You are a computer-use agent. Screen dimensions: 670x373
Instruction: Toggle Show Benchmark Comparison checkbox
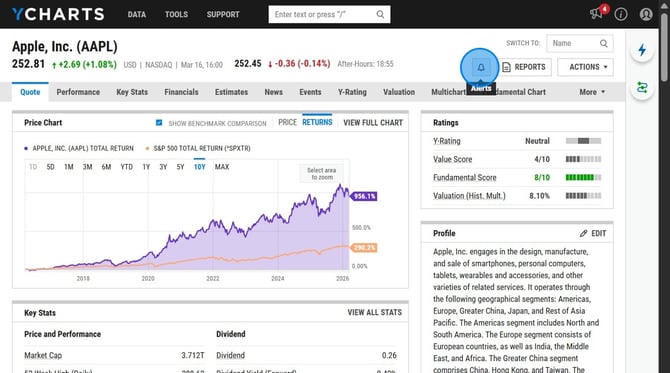[159, 123]
